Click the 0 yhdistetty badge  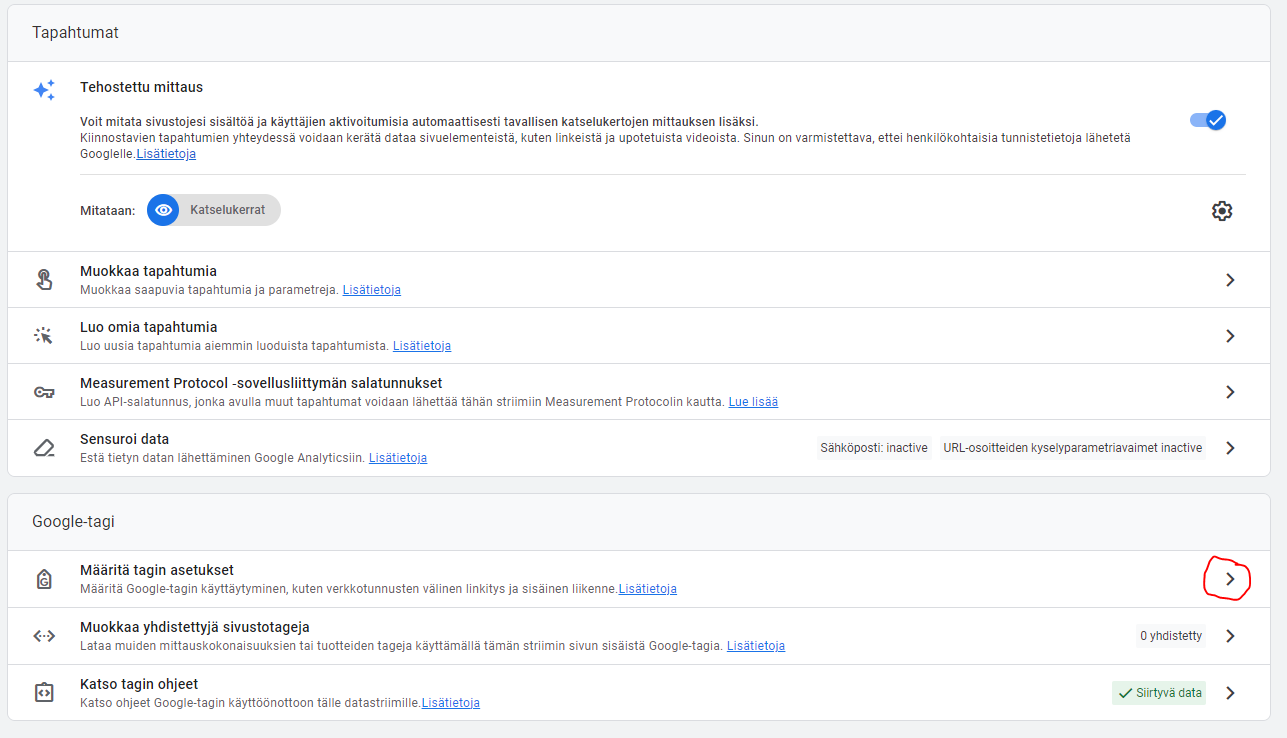(1170, 636)
